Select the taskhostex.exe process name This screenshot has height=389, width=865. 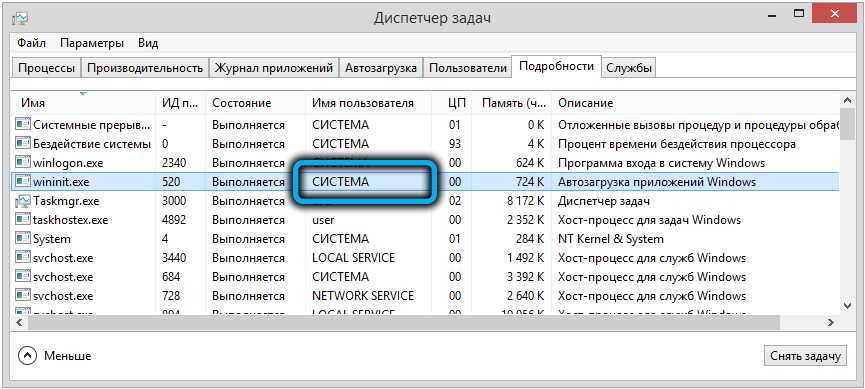pyautogui.click(x=71, y=220)
